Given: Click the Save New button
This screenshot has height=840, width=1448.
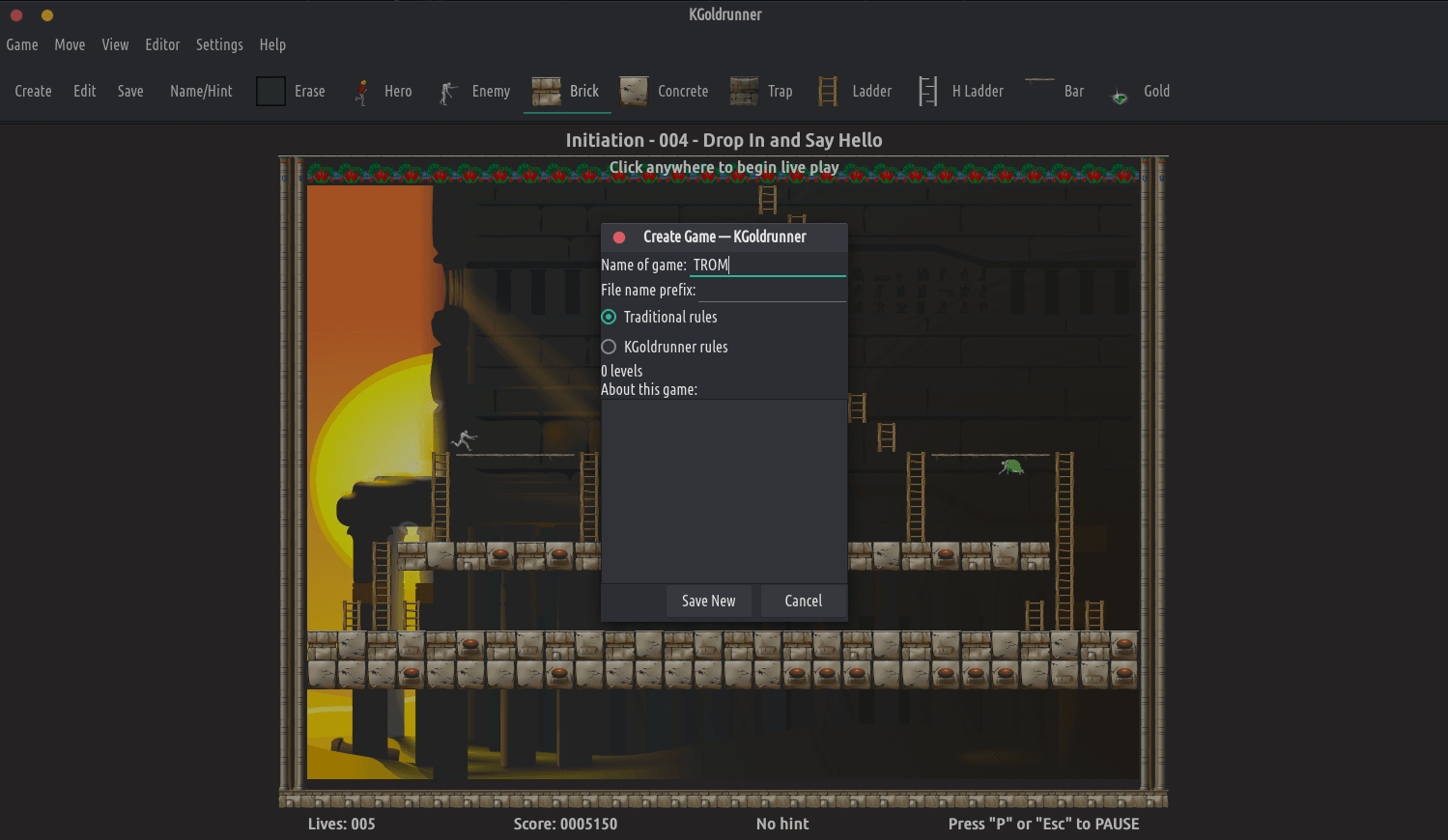Looking at the screenshot, I should [709, 601].
